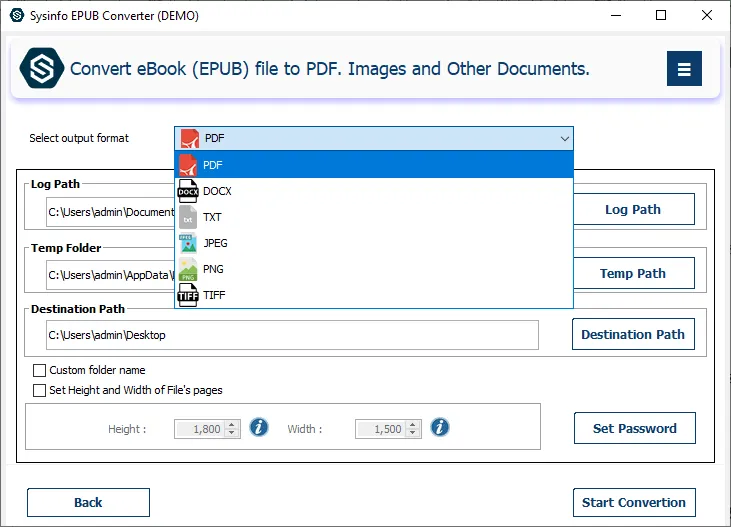Viewport: 731px width, 527px height.
Task: Choose DOCX as the output format
Action: (x=374, y=191)
